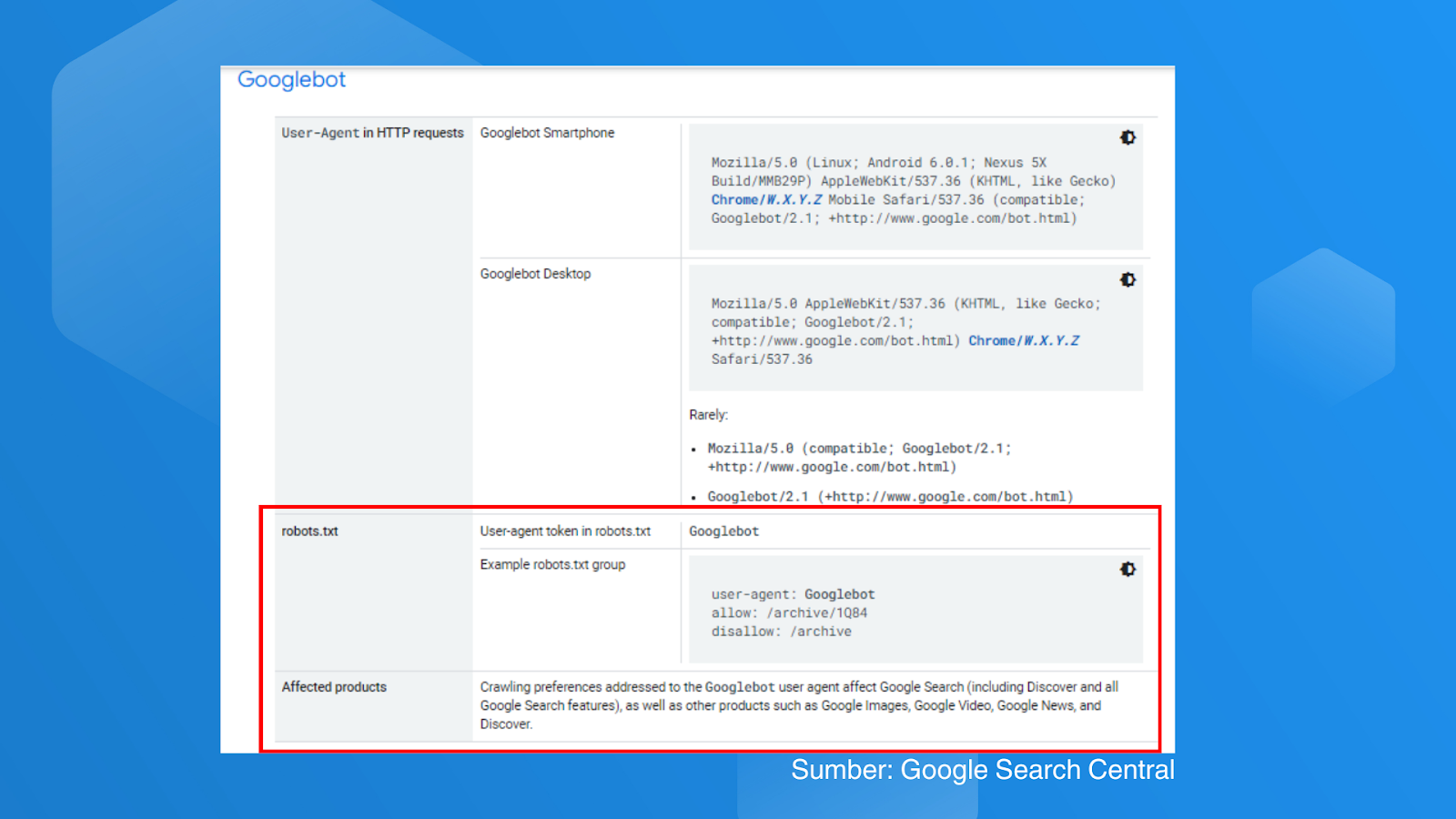The width and height of the screenshot is (1456, 819).
Task: Click the 'disallow: /archive' code line
Action: 782,632
